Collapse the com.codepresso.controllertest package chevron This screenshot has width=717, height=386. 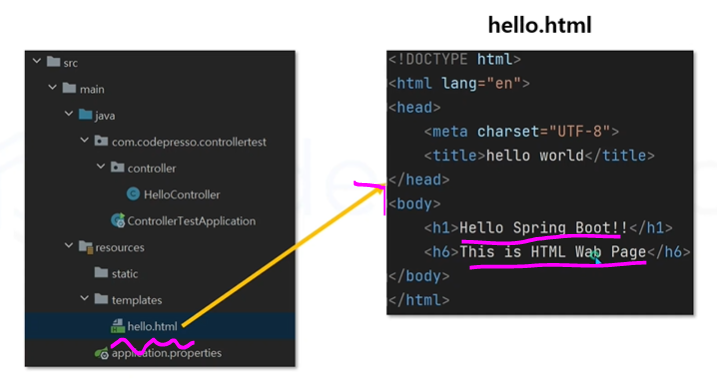tap(85, 140)
